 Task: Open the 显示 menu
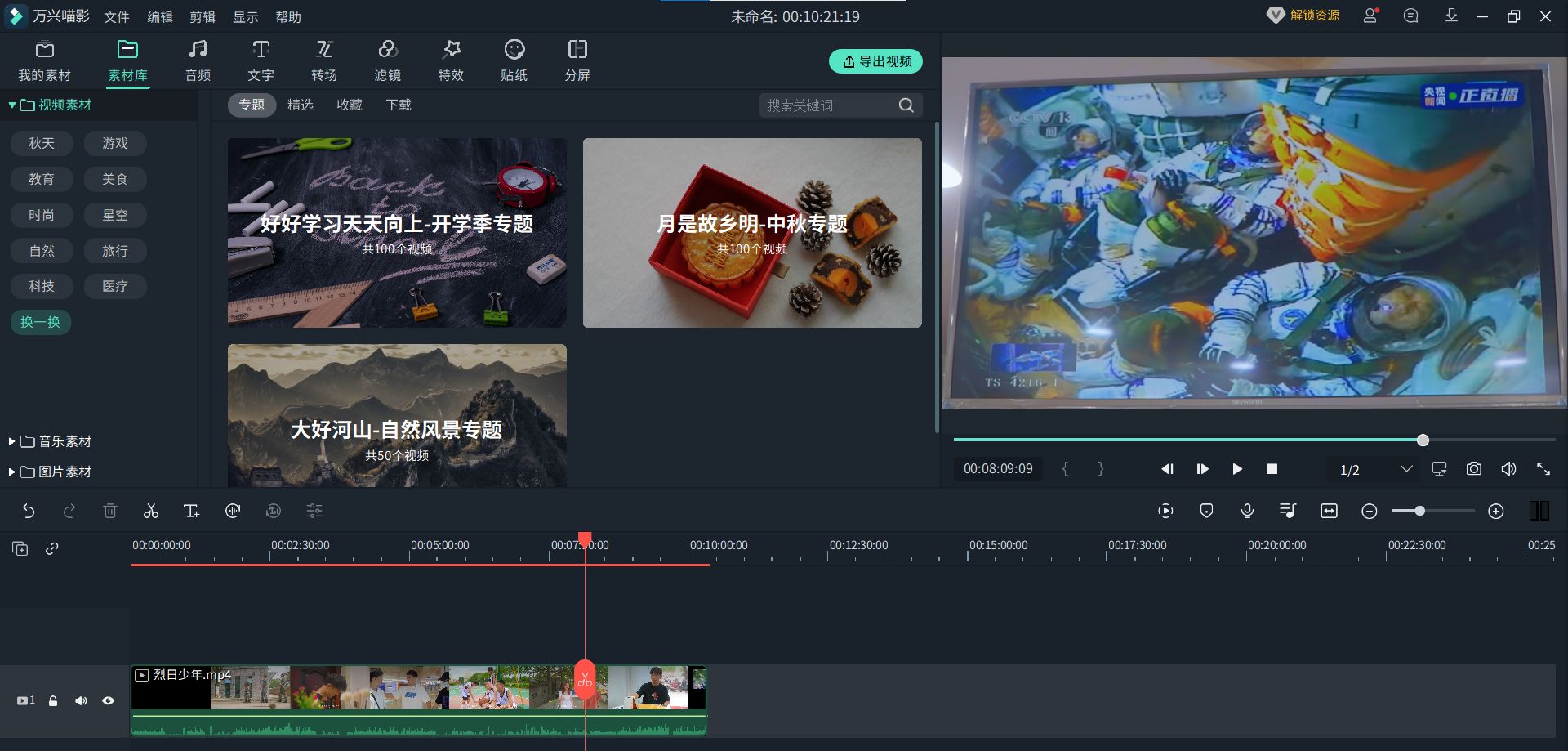click(245, 17)
